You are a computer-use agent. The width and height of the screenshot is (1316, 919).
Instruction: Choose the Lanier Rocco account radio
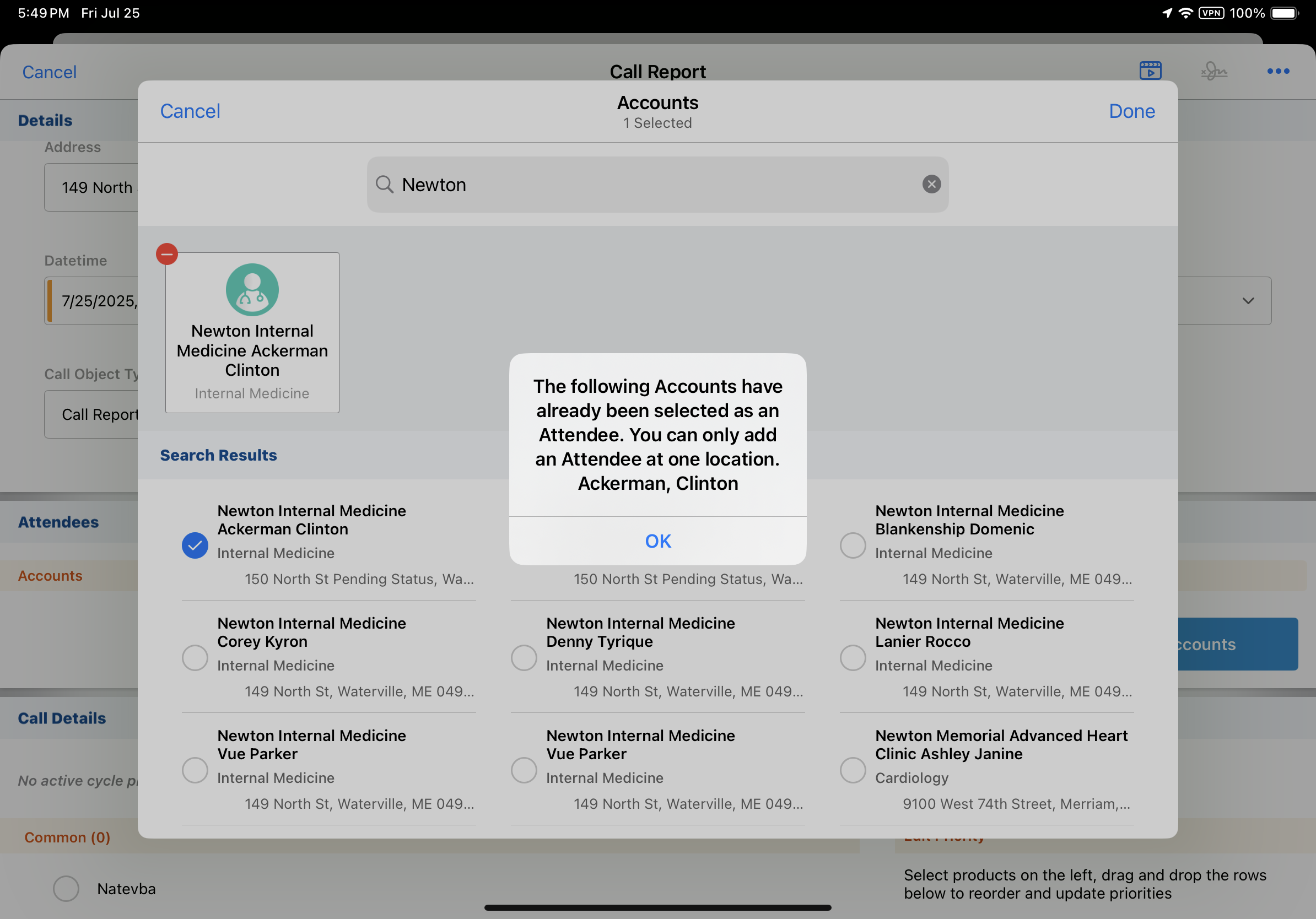pos(853,657)
